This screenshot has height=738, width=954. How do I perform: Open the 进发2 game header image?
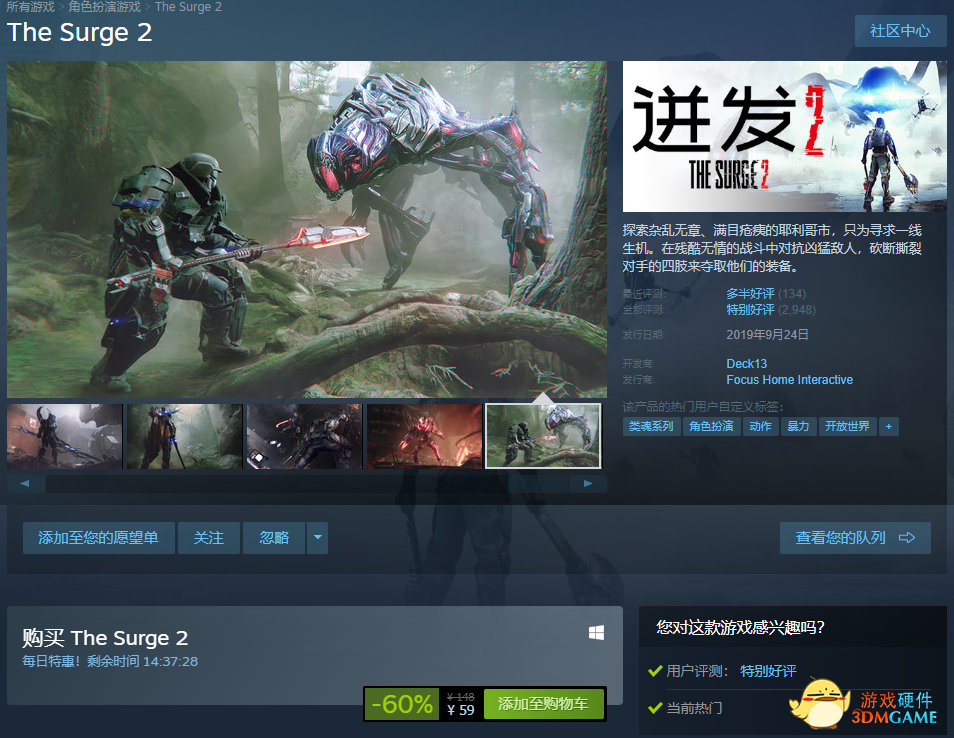(x=784, y=136)
